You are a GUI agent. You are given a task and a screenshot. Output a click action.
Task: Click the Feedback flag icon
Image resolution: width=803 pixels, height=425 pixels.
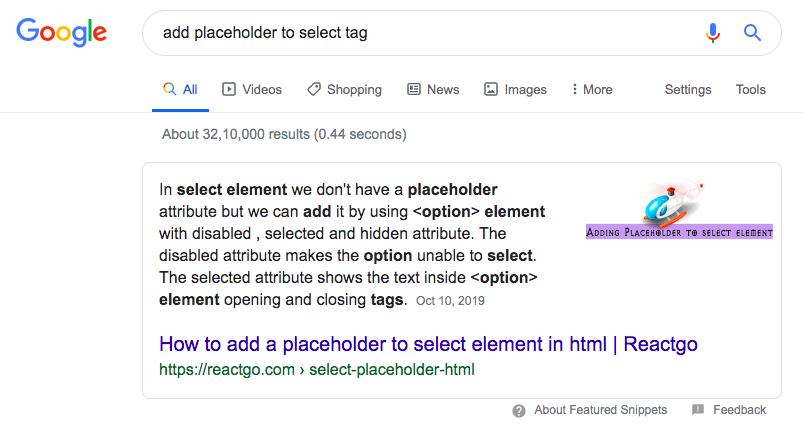698,410
